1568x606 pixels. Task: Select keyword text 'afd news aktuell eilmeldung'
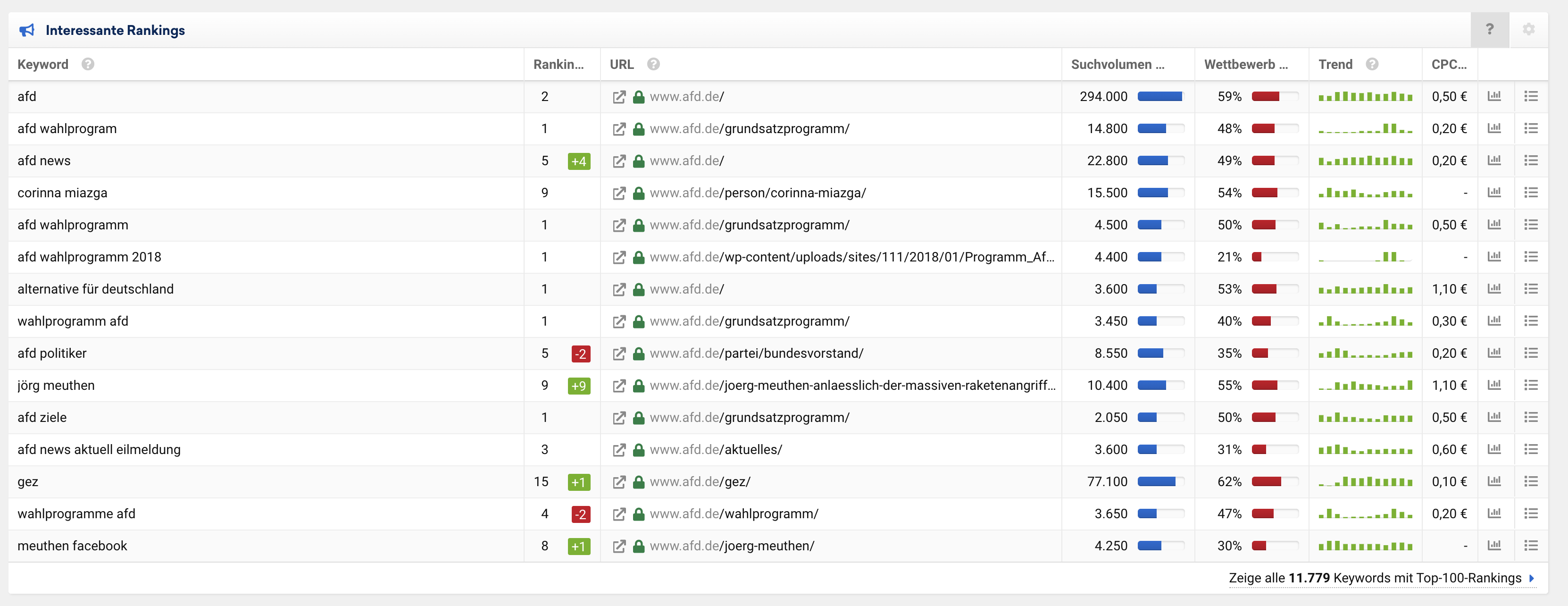tap(99, 449)
